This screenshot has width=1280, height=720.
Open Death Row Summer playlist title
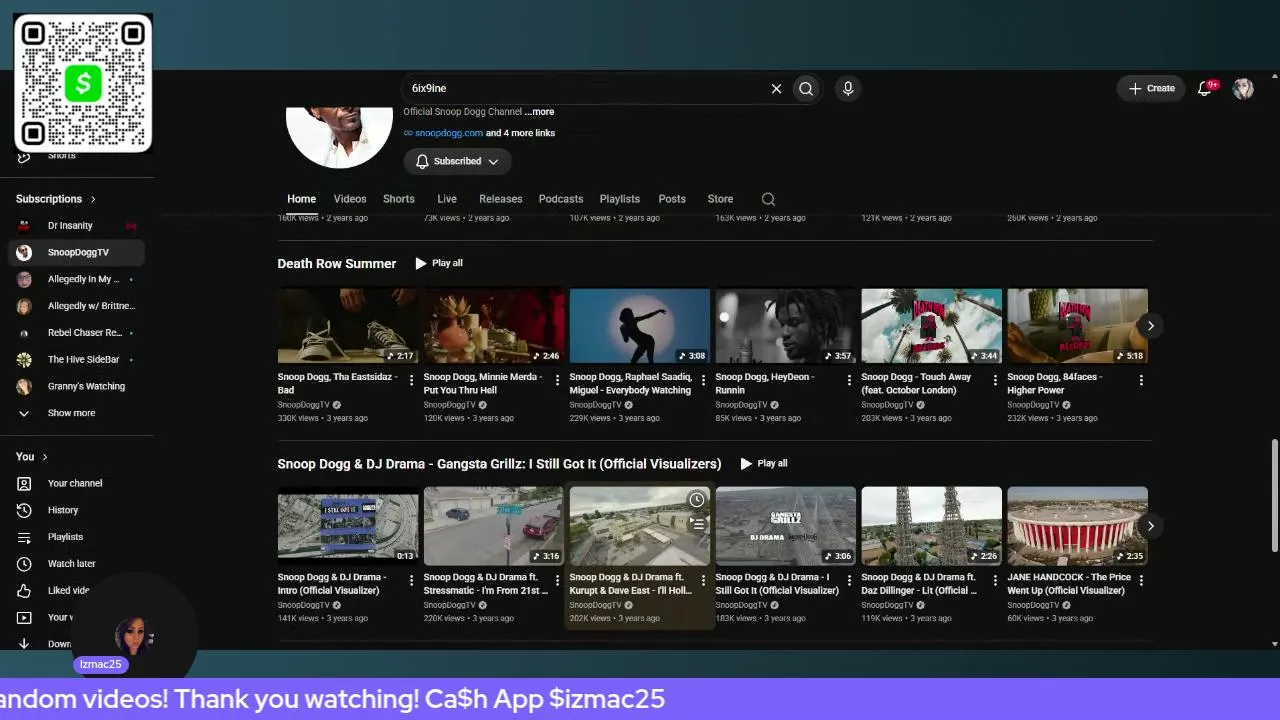tap(337, 263)
